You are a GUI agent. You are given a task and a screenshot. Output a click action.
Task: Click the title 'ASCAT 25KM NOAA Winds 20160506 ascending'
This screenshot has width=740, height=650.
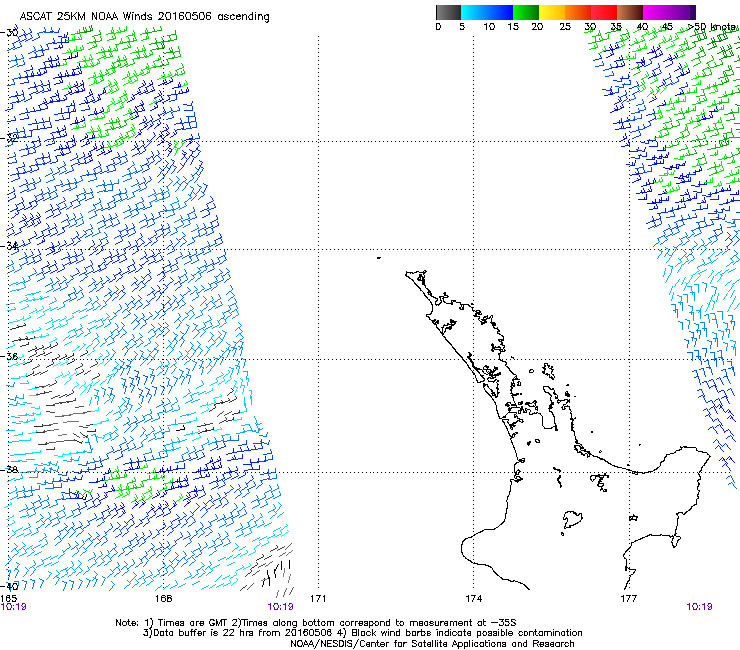click(x=144, y=17)
